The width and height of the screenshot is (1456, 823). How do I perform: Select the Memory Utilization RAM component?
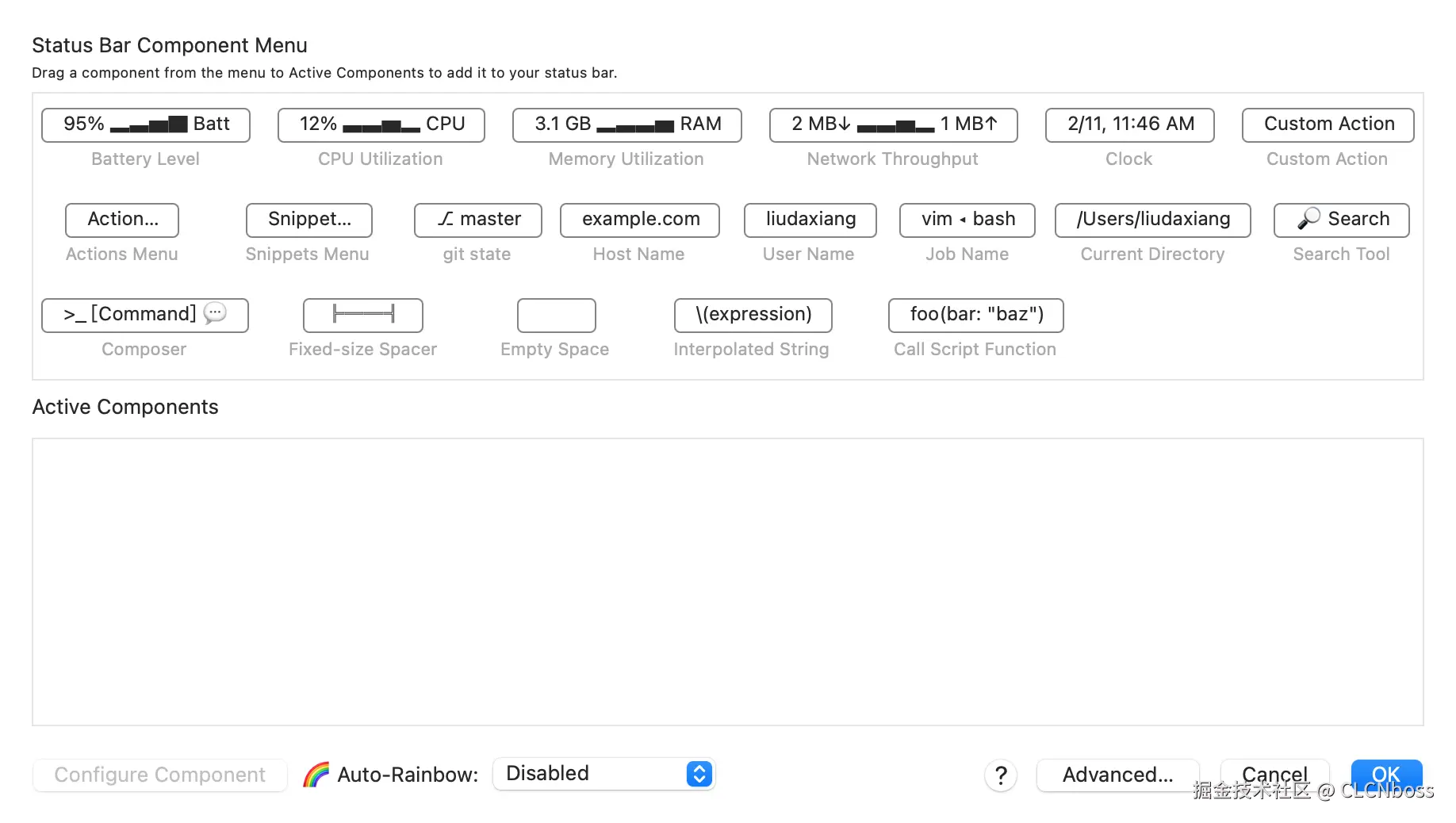[627, 124]
